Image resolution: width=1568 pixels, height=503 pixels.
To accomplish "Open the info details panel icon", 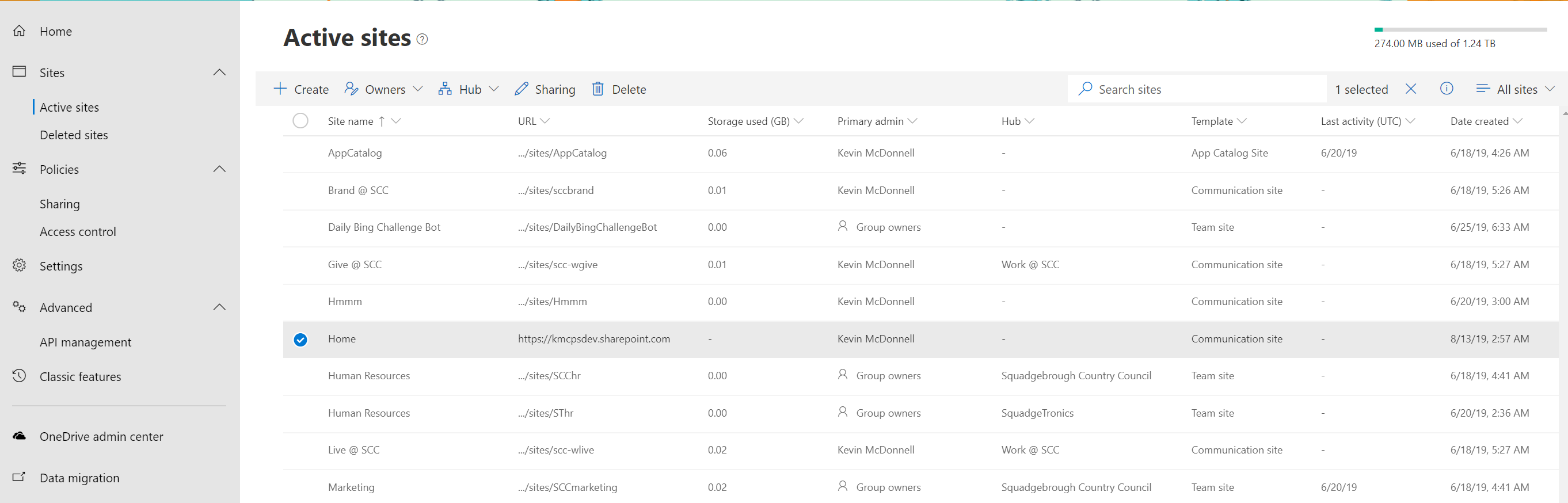I will pos(1447,89).
